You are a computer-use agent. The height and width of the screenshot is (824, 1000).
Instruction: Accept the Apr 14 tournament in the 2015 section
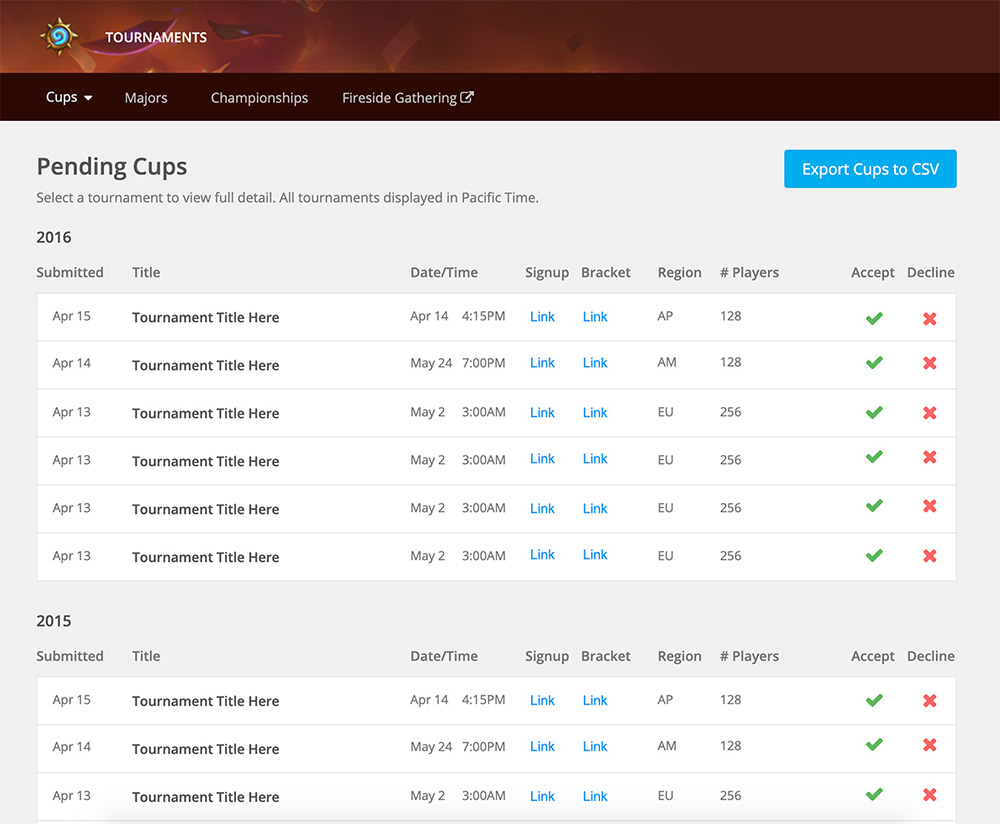pyautogui.click(x=873, y=748)
